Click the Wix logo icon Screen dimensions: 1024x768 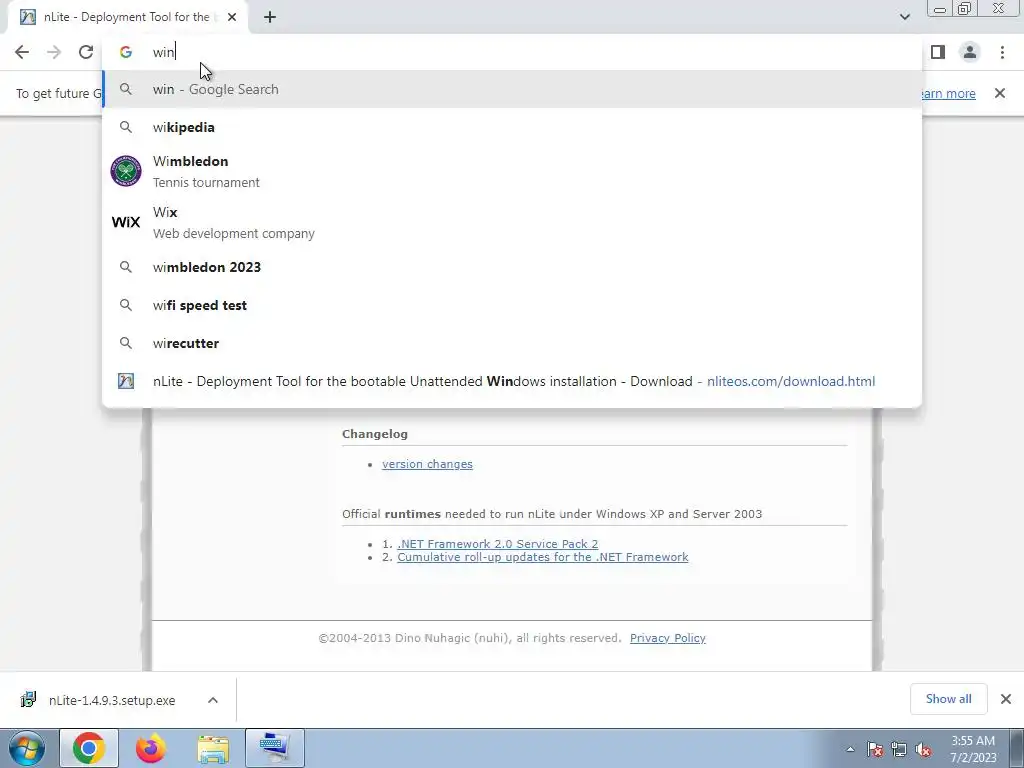(x=126, y=222)
